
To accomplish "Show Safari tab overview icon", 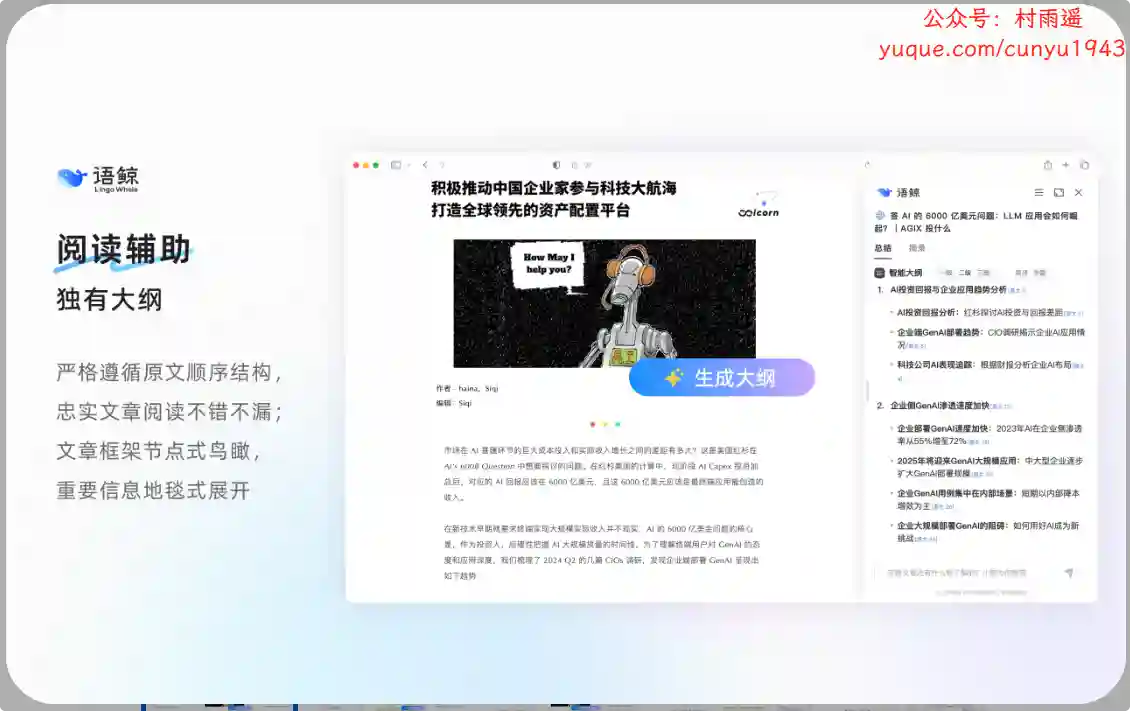I will [1084, 165].
